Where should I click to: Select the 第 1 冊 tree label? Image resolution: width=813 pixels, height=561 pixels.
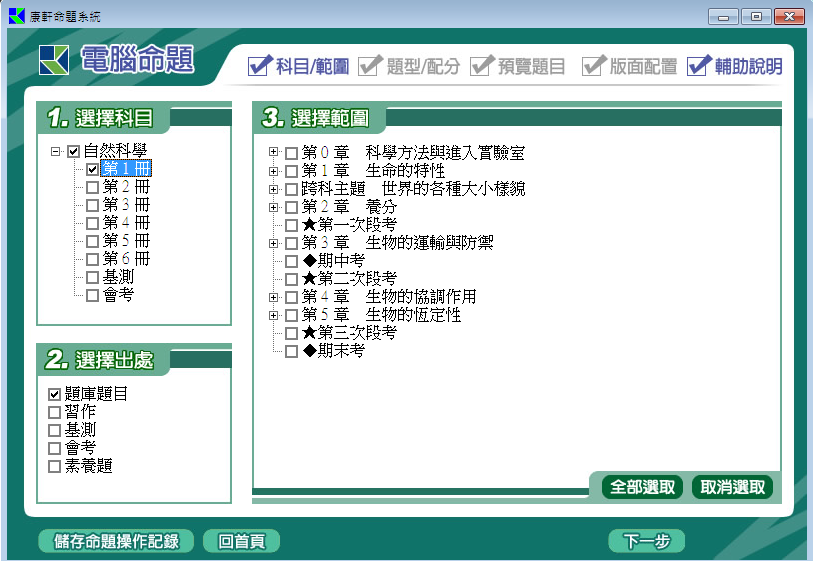tap(126, 169)
